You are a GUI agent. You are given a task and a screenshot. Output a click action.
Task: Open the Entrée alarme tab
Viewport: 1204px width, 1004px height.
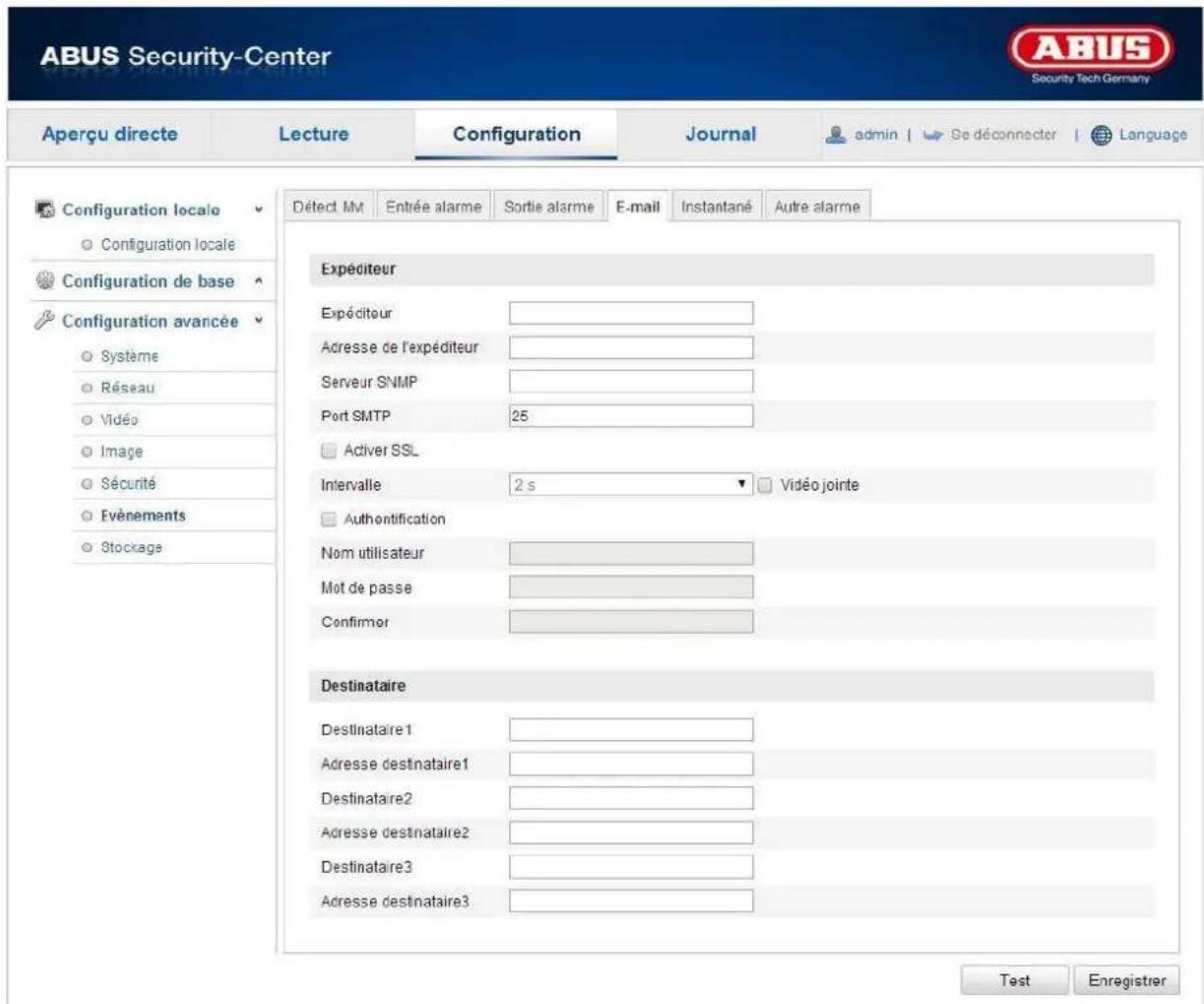point(434,207)
